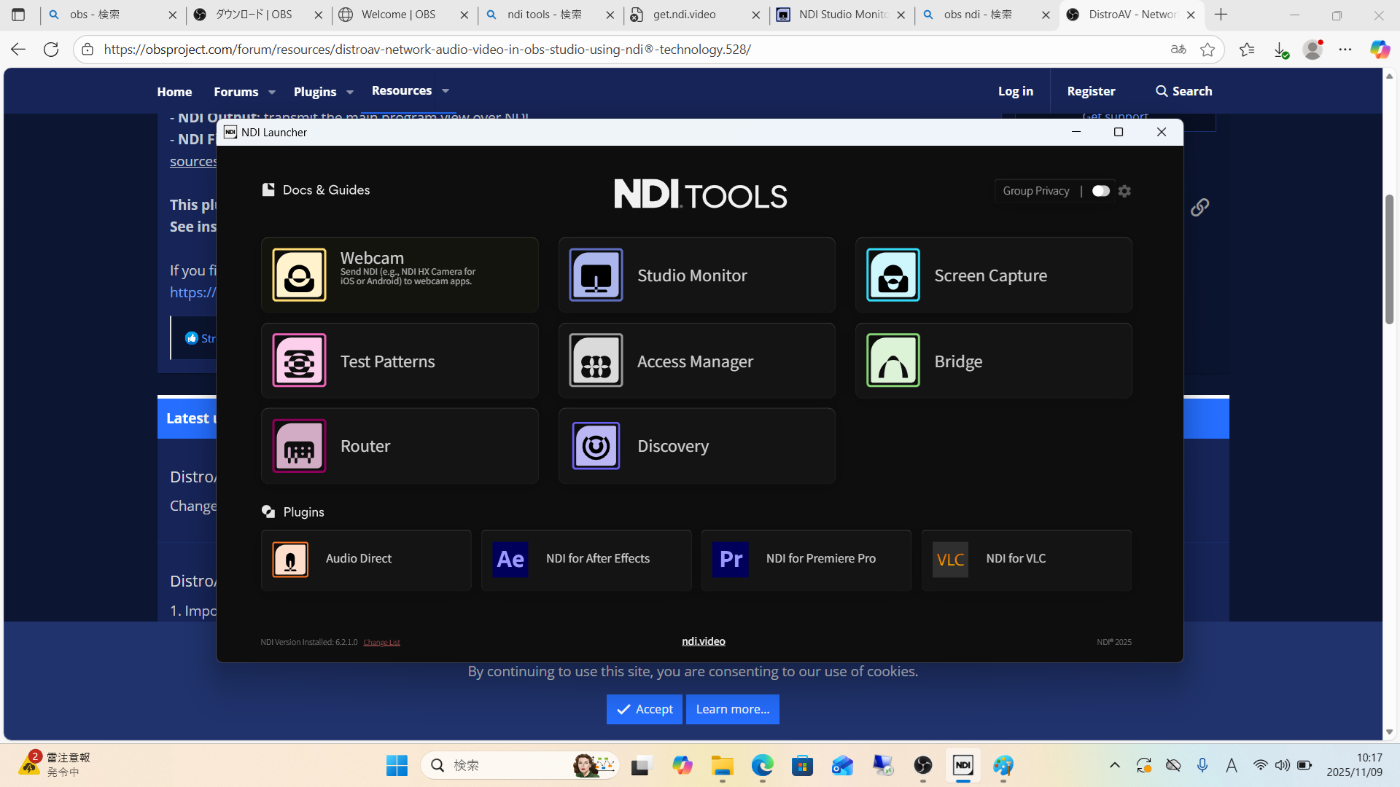
Task: View site information in the address bar
Action: coord(87,50)
